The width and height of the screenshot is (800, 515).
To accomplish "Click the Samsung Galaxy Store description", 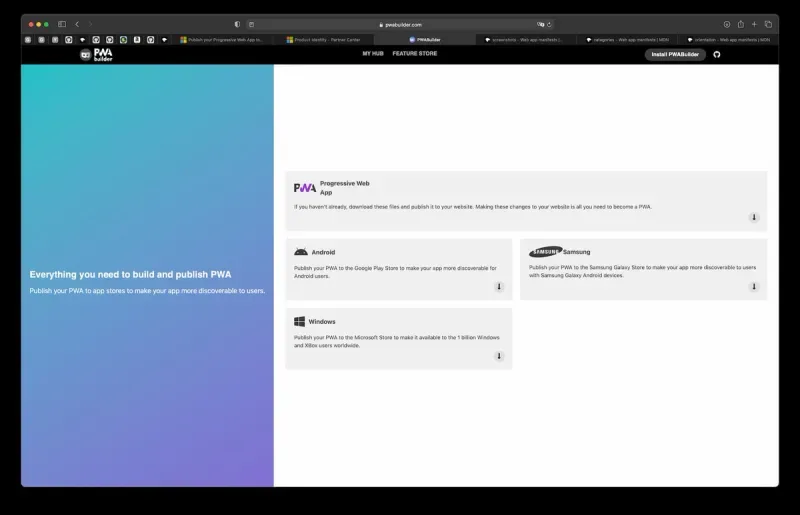I will (x=642, y=271).
